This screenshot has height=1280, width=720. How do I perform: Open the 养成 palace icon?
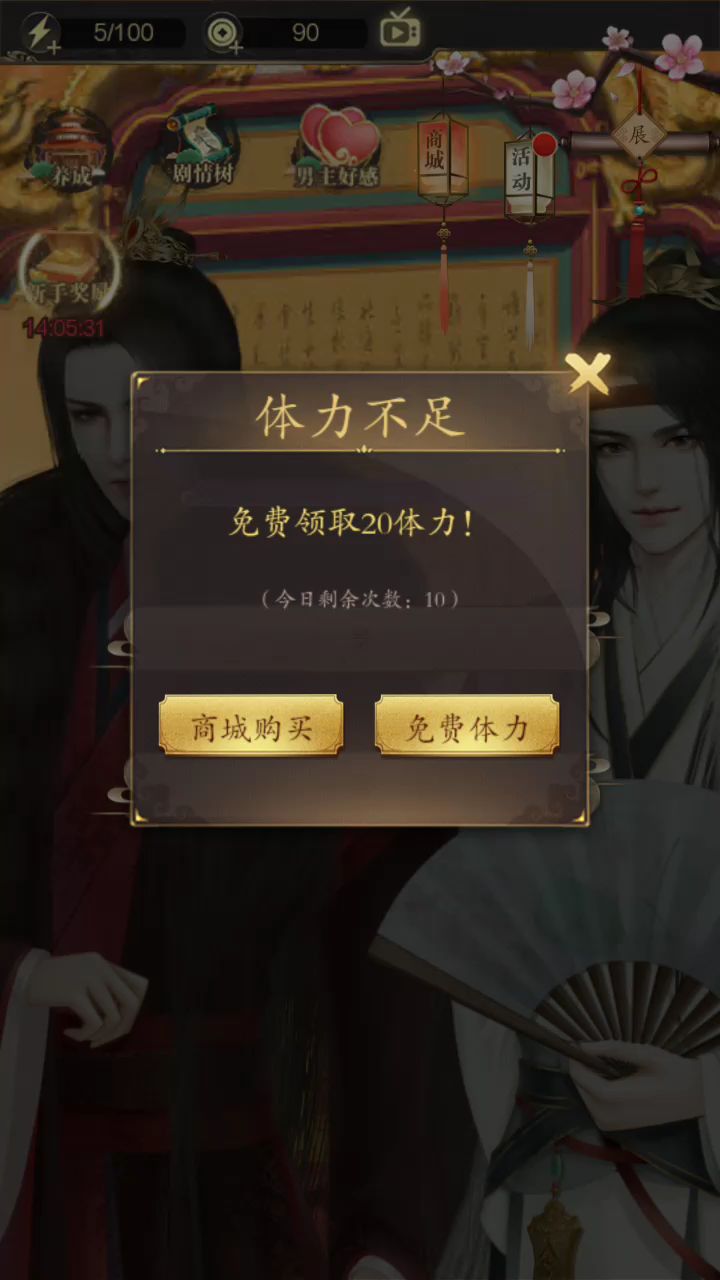[x=68, y=150]
